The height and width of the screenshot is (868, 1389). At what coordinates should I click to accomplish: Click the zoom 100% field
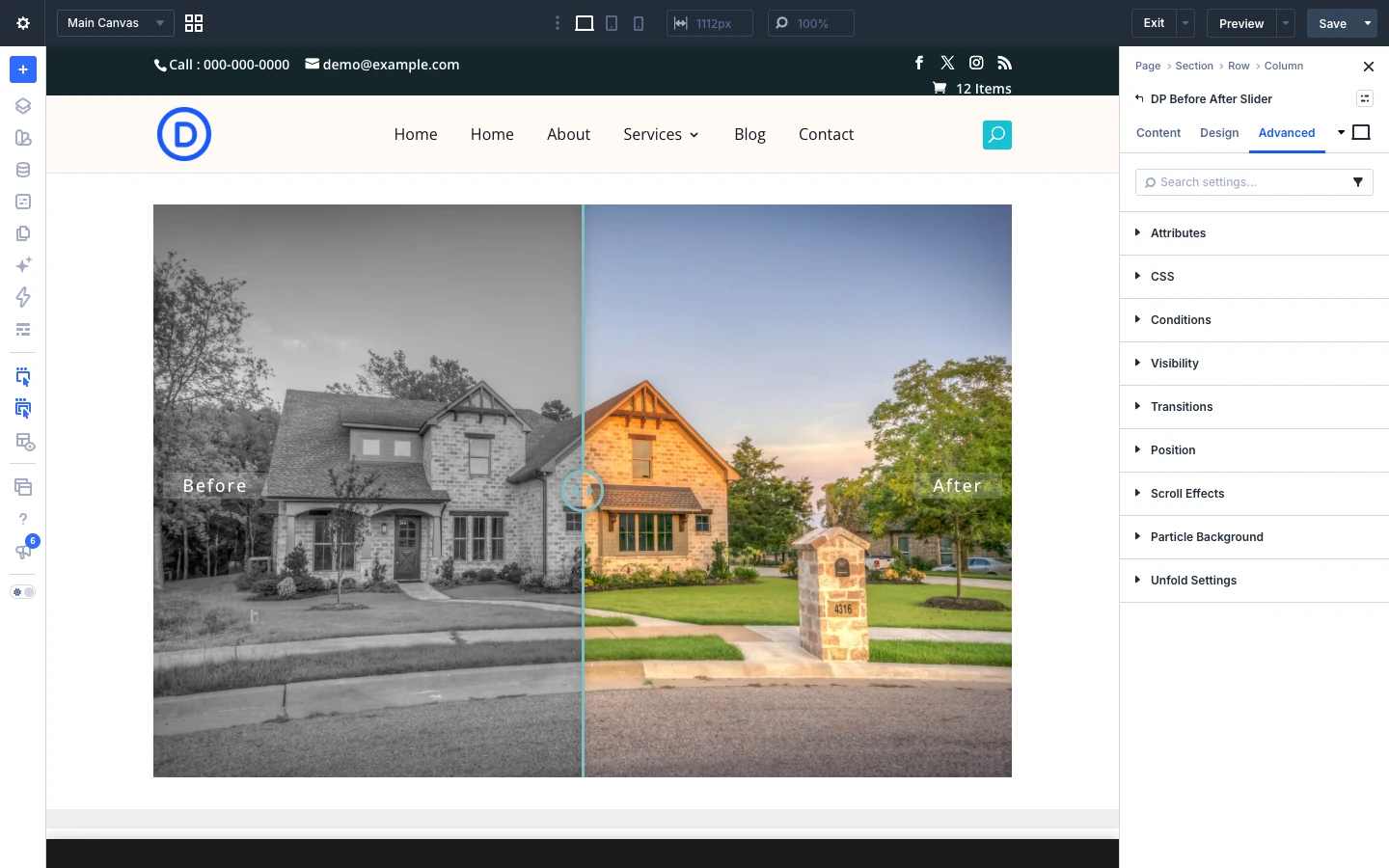click(811, 23)
